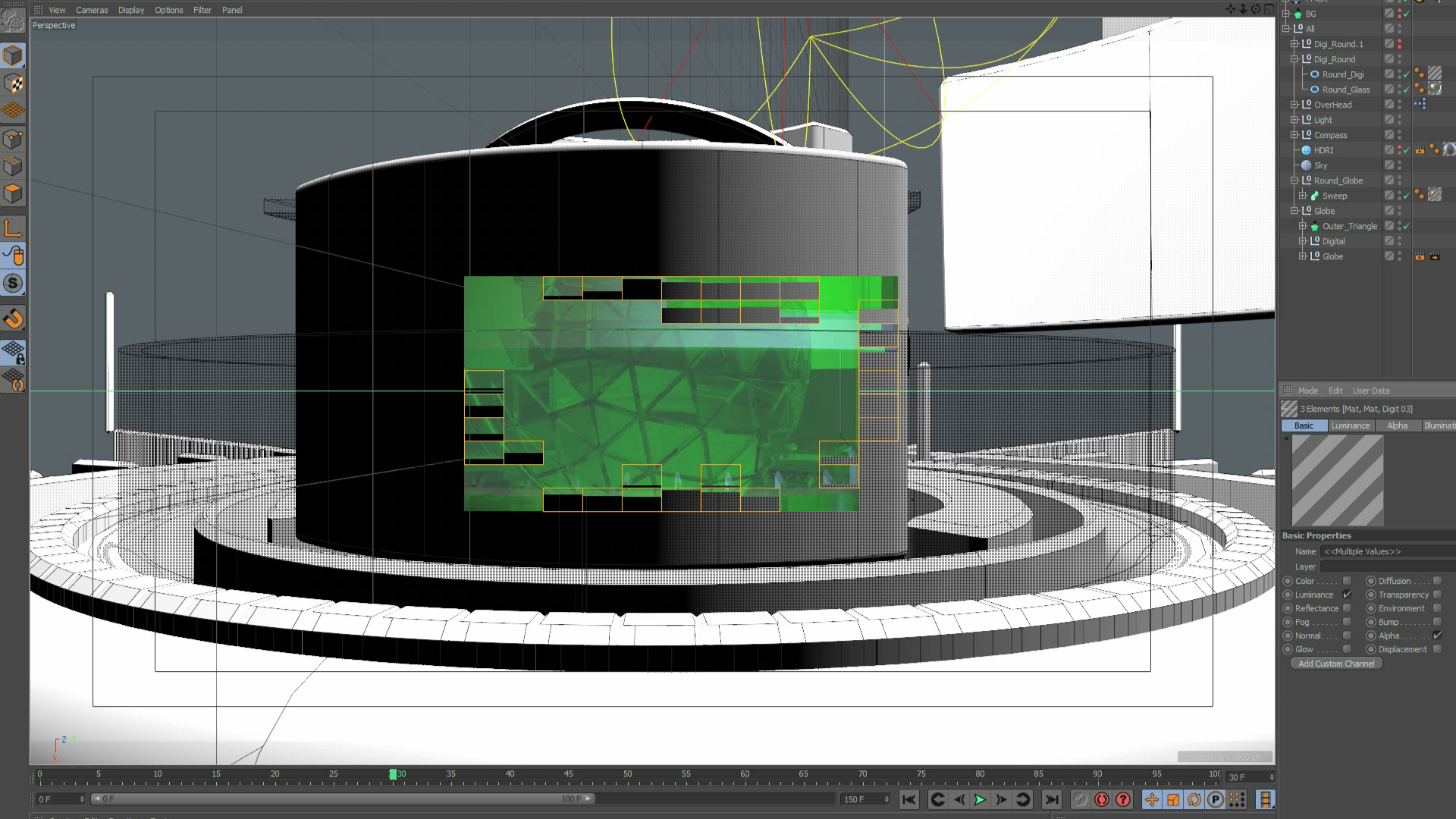Click the record active objects button
This screenshot has width=1456, height=819.
1102,799
